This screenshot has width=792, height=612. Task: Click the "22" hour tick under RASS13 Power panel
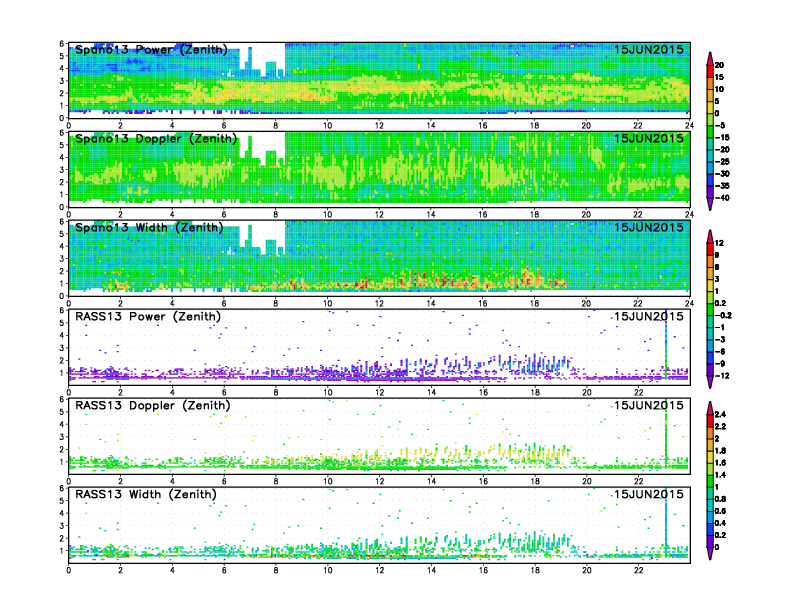click(x=637, y=392)
